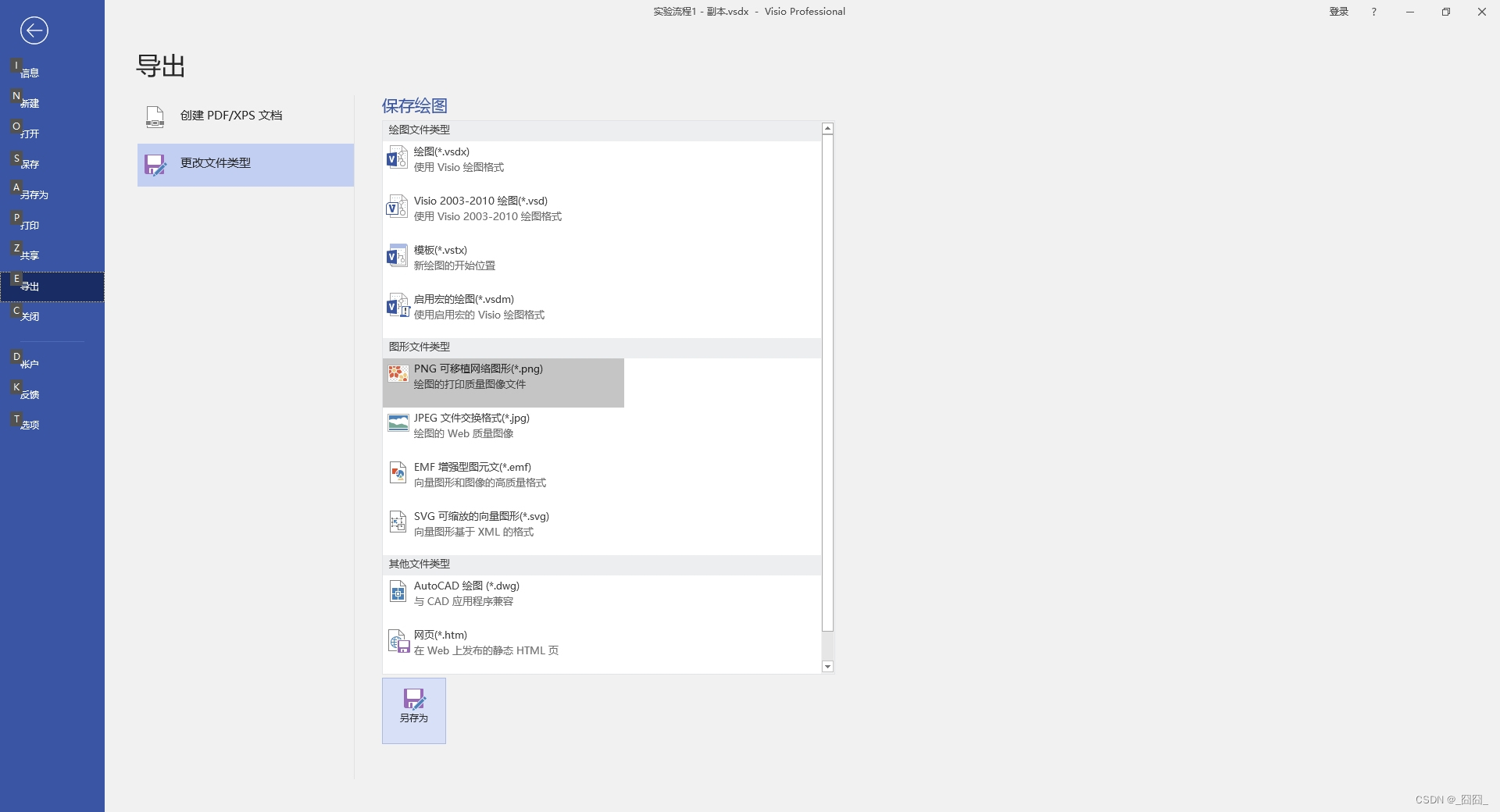Click the EMF metafile format icon
Viewport: 1500px width, 812px height.
point(398,473)
